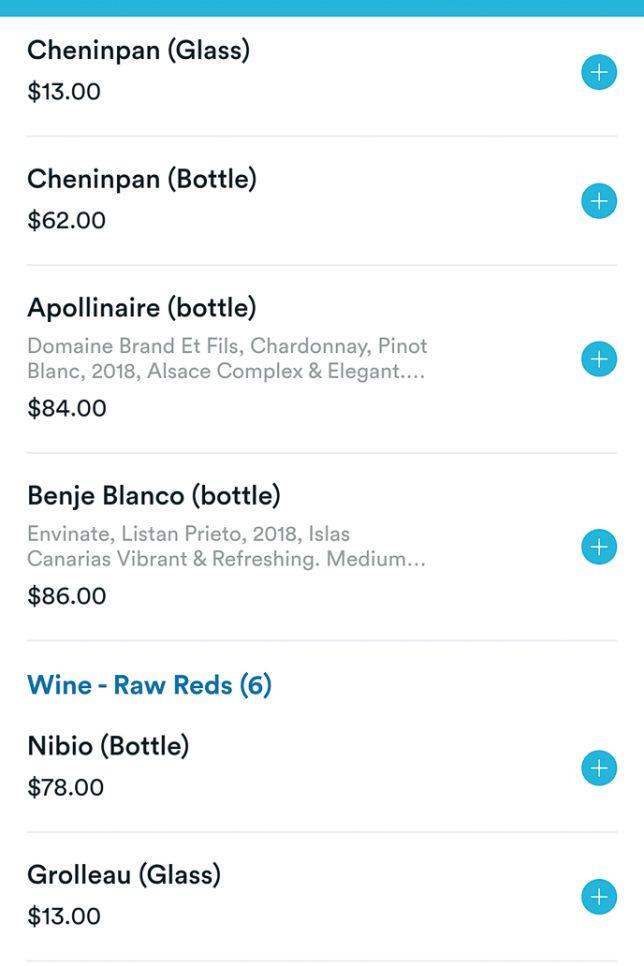Open the Nibio (Bottle) item name
The width and height of the screenshot is (644, 966).
coord(108,746)
